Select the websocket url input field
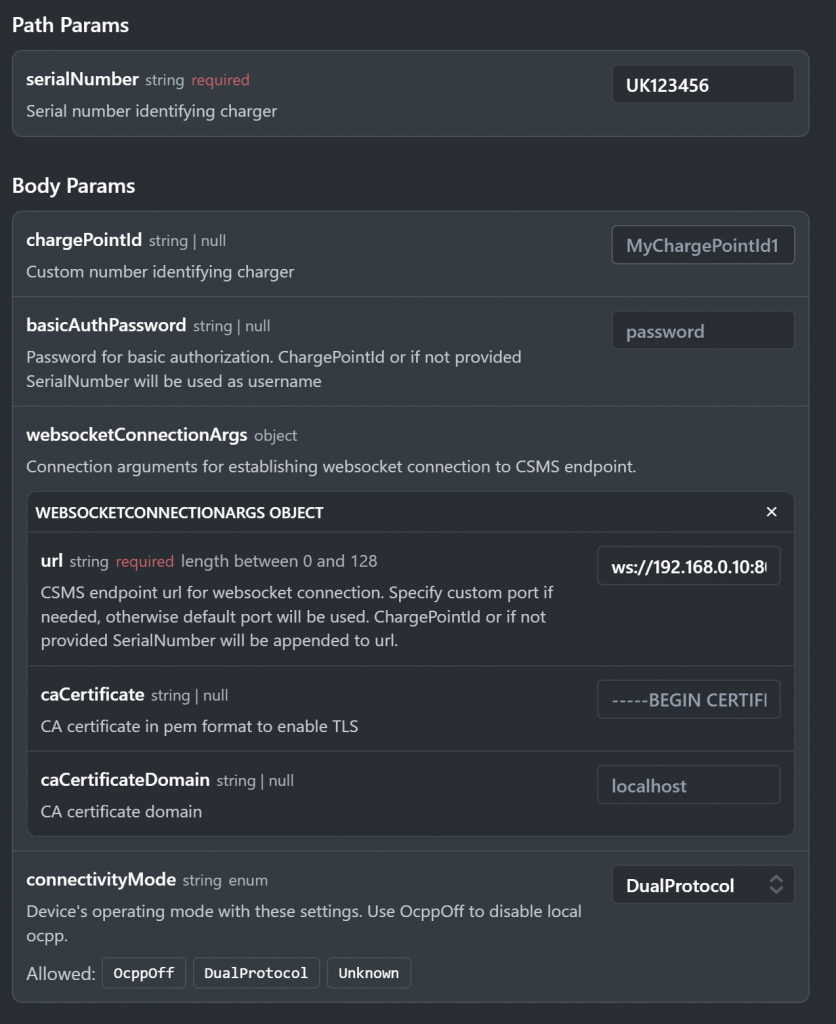The image size is (836, 1024). click(688, 566)
